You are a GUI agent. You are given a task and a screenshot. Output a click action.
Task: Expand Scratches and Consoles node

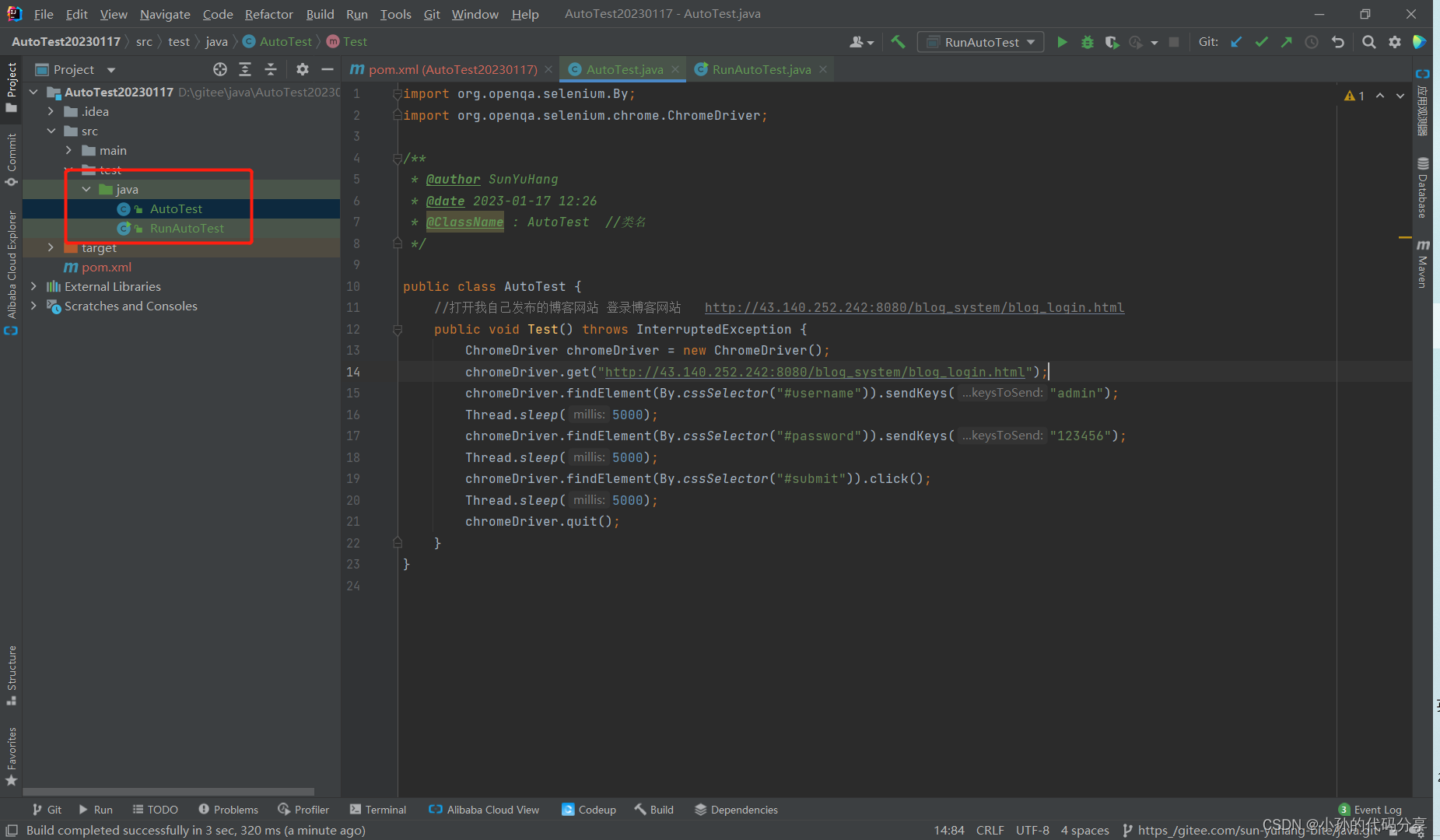click(33, 306)
